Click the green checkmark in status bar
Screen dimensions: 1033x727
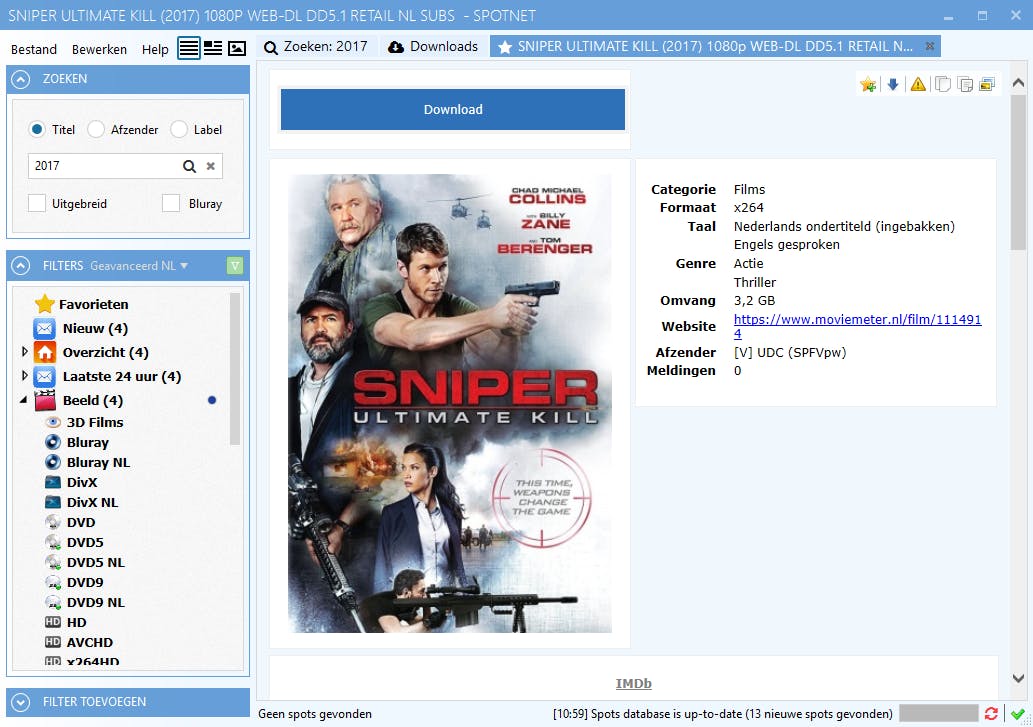(x=1018, y=714)
